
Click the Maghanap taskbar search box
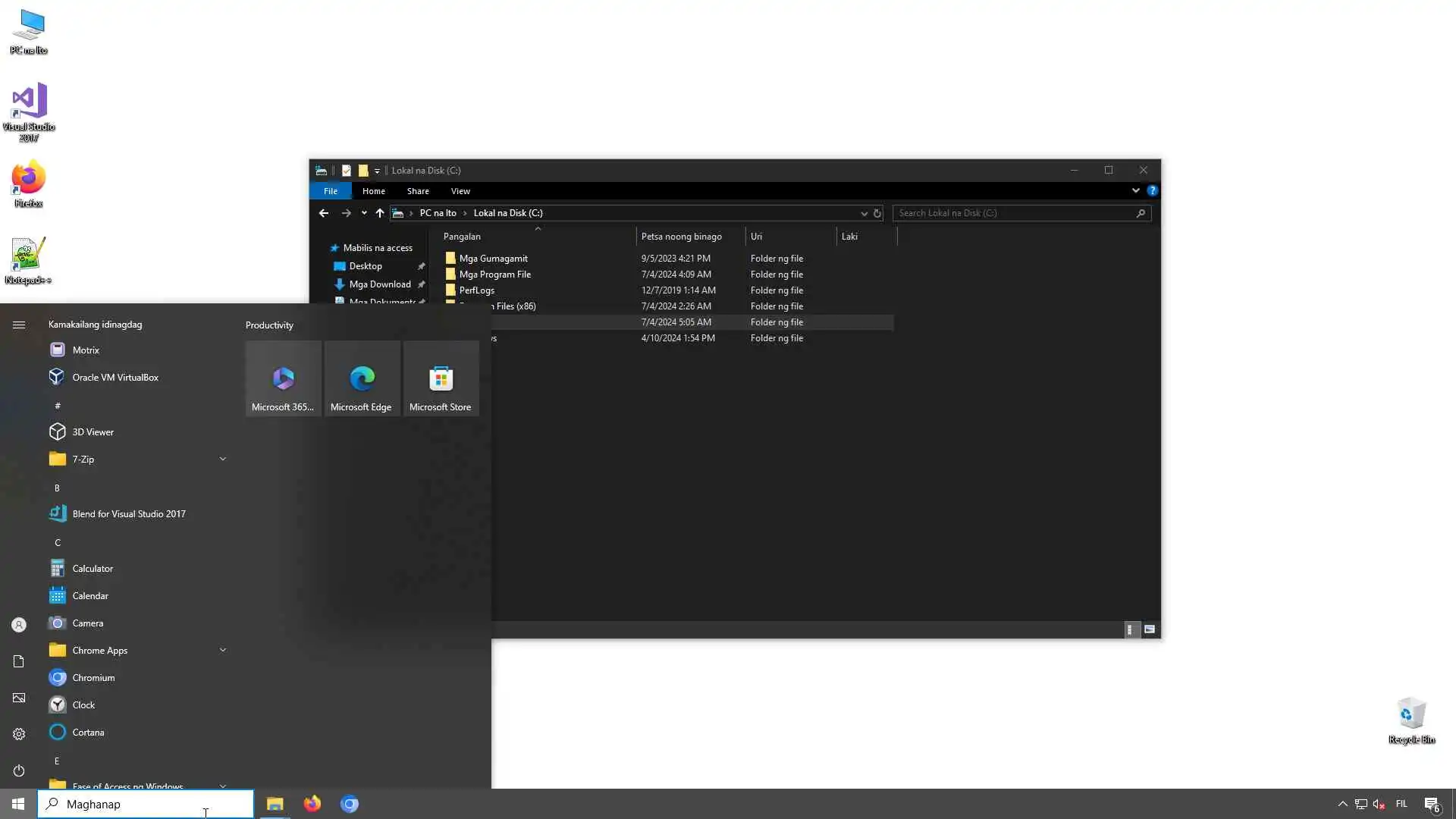point(146,804)
